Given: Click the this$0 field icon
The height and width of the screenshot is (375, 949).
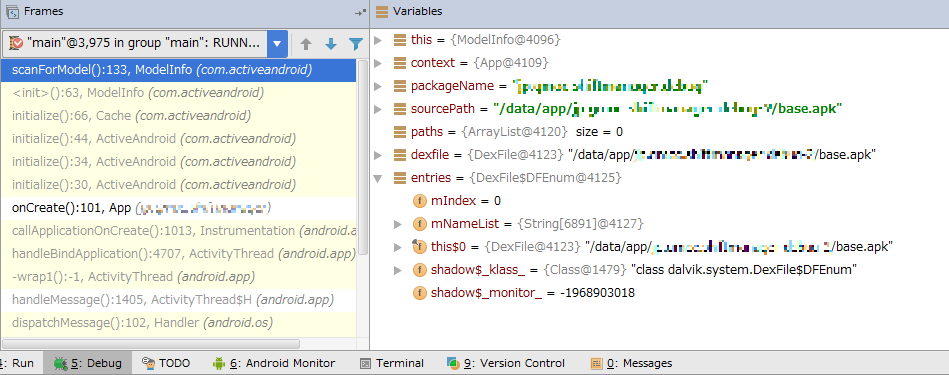Looking at the screenshot, I should tap(419, 247).
